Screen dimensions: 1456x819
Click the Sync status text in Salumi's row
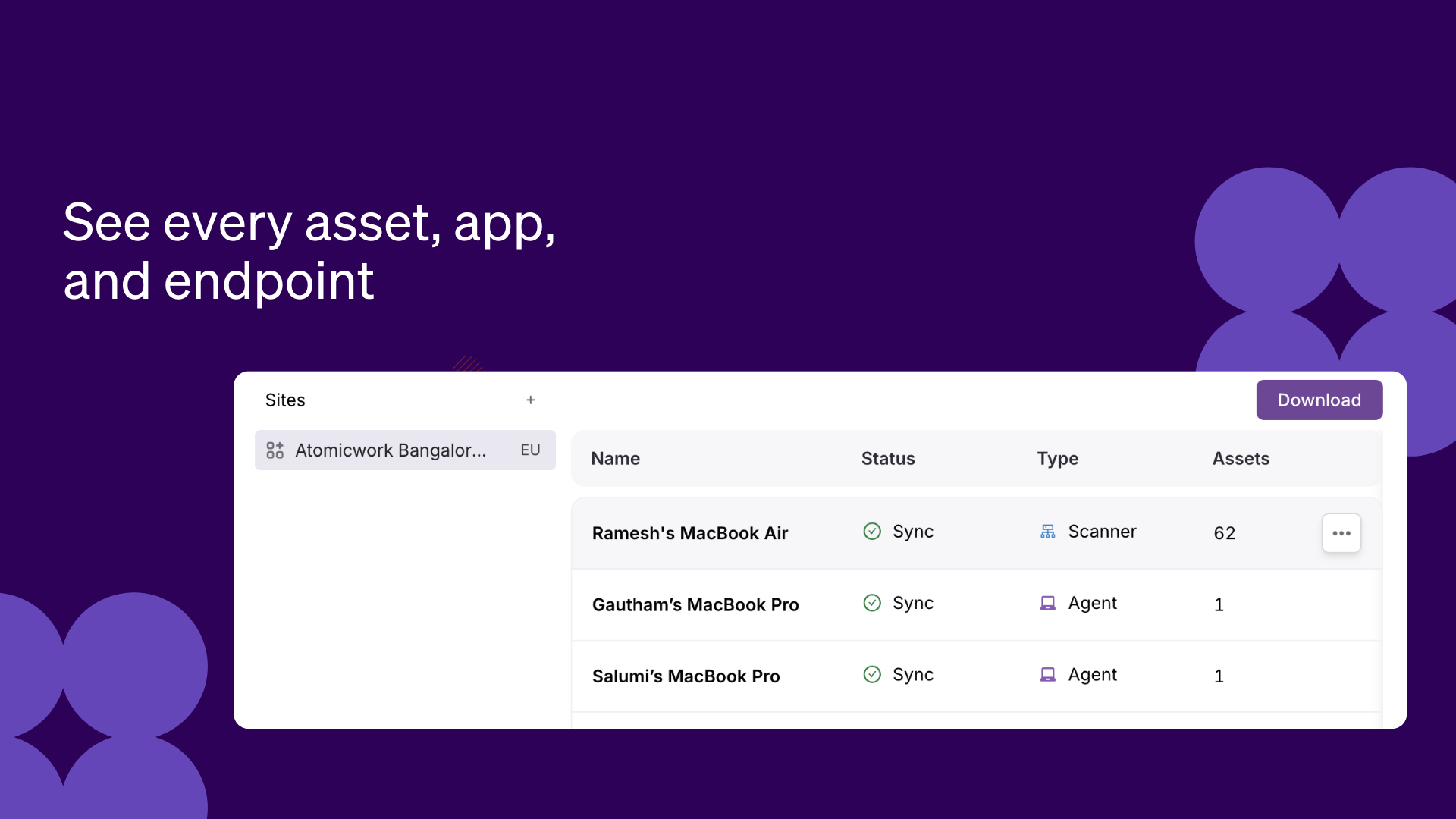pos(913,675)
